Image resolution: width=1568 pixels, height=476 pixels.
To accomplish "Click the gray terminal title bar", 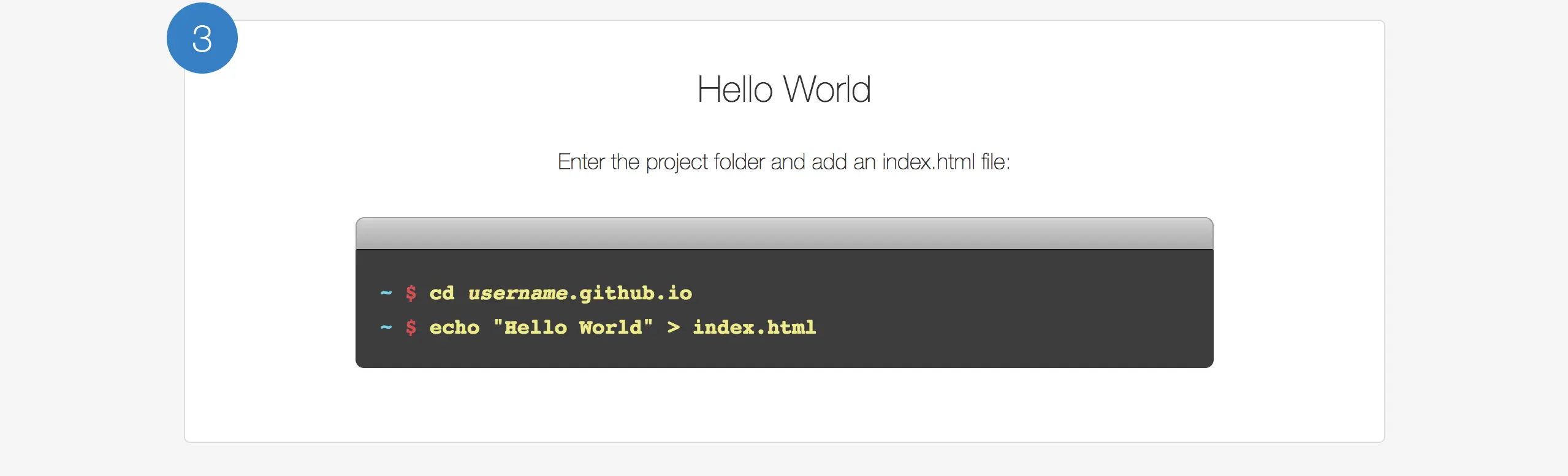I will [784, 234].
